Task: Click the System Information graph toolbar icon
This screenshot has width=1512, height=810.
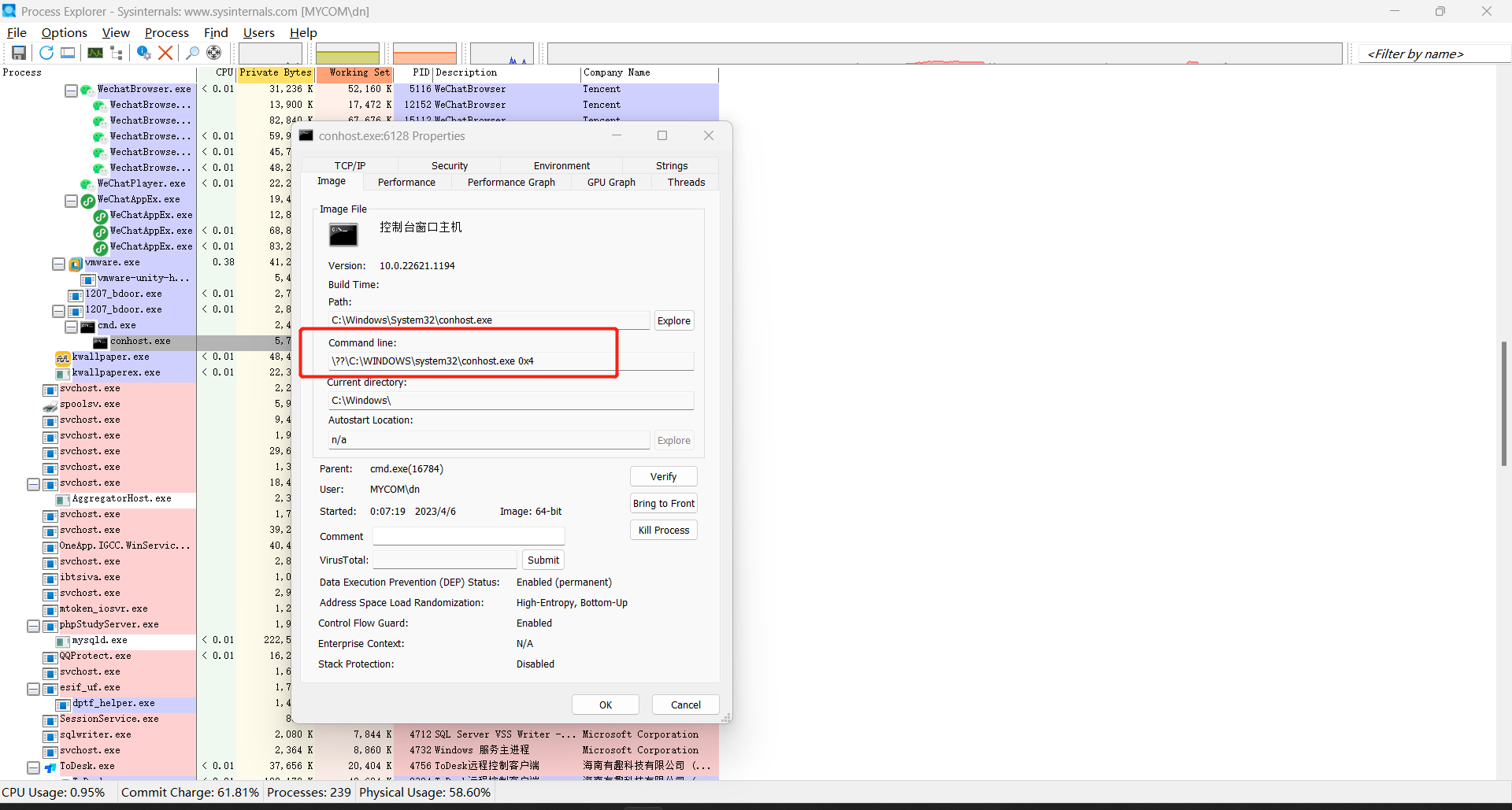Action: click(95, 53)
